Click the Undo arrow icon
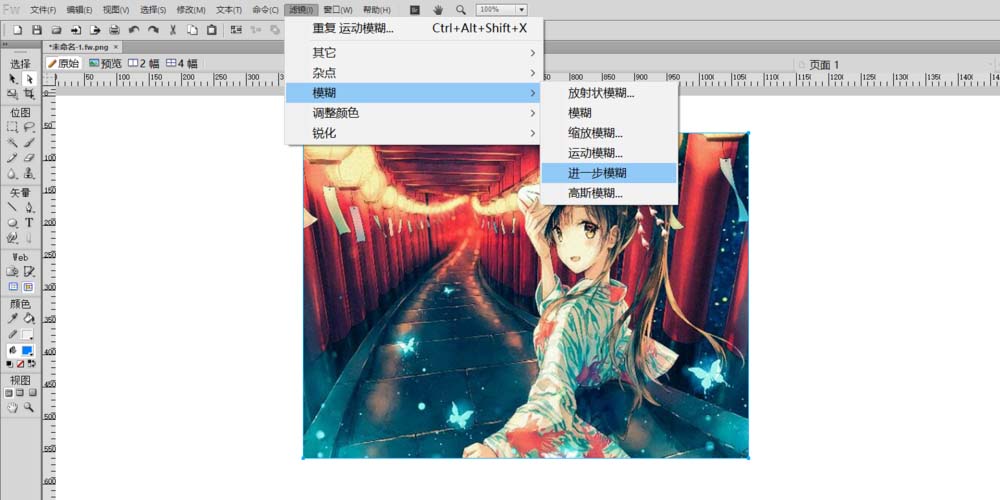The width and height of the screenshot is (1000, 500). click(134, 30)
